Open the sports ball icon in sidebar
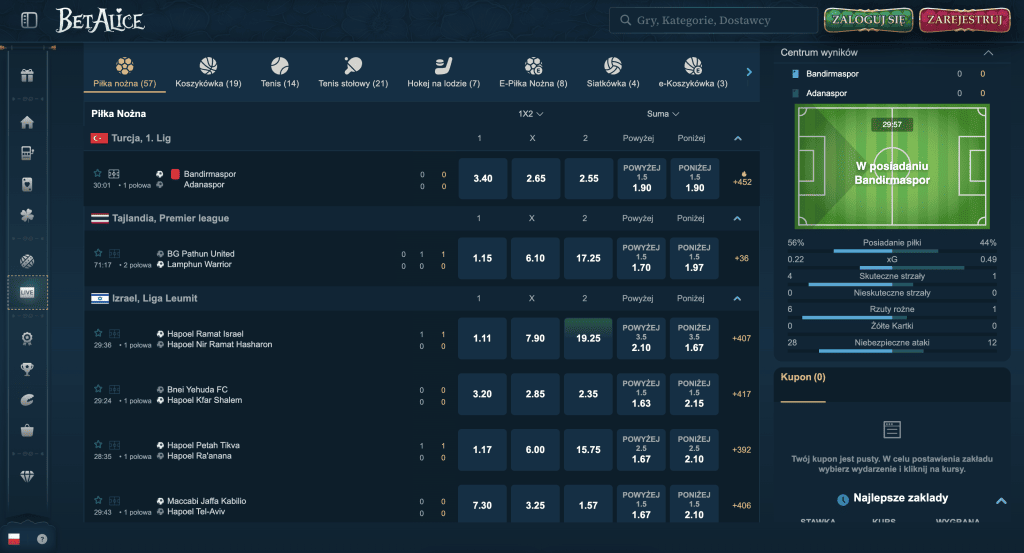This screenshot has height=553, width=1024. pyautogui.click(x=27, y=261)
